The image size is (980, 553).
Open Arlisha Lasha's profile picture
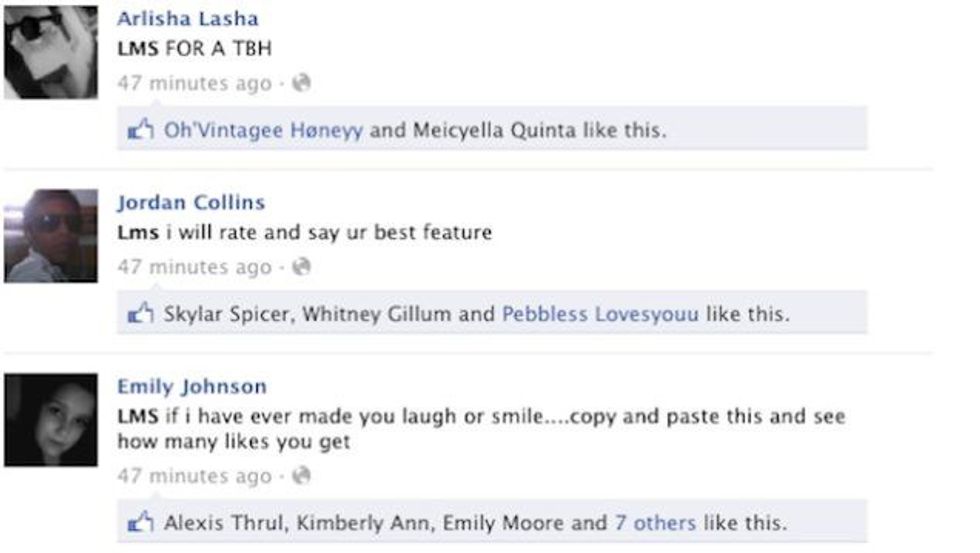coord(51,52)
